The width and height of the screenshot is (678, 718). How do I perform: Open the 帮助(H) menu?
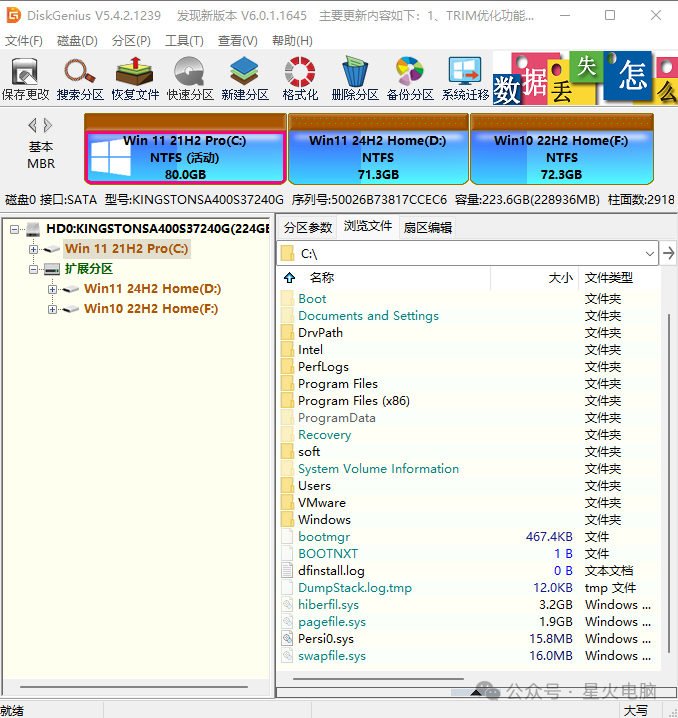292,41
